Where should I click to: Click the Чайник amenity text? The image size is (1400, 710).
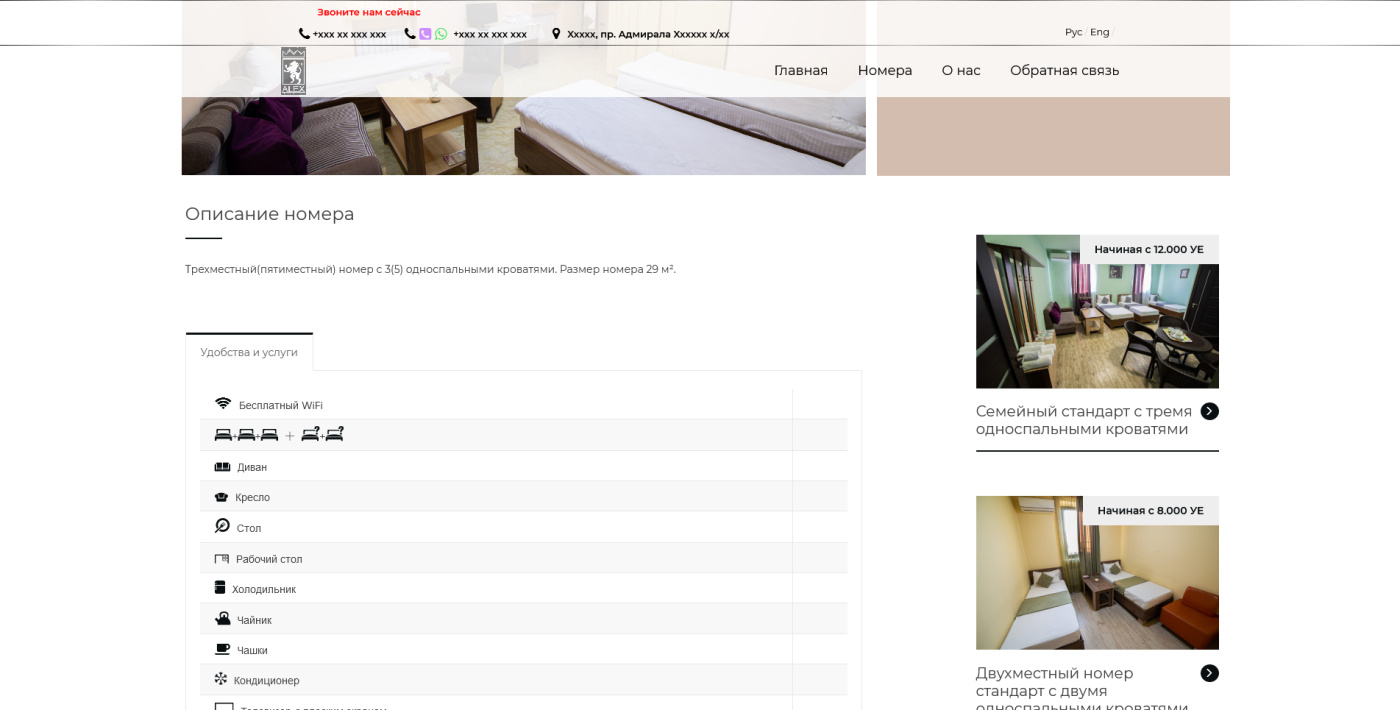pyautogui.click(x=254, y=621)
